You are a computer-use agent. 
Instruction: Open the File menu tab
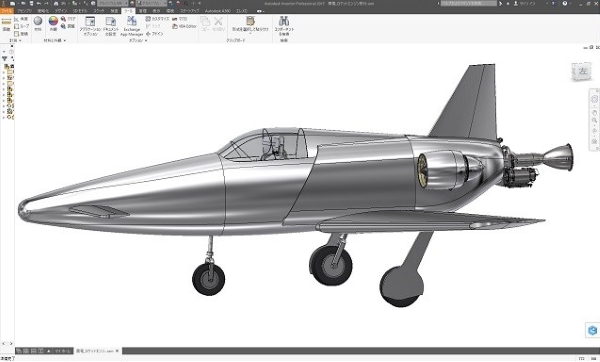[x=7, y=11]
